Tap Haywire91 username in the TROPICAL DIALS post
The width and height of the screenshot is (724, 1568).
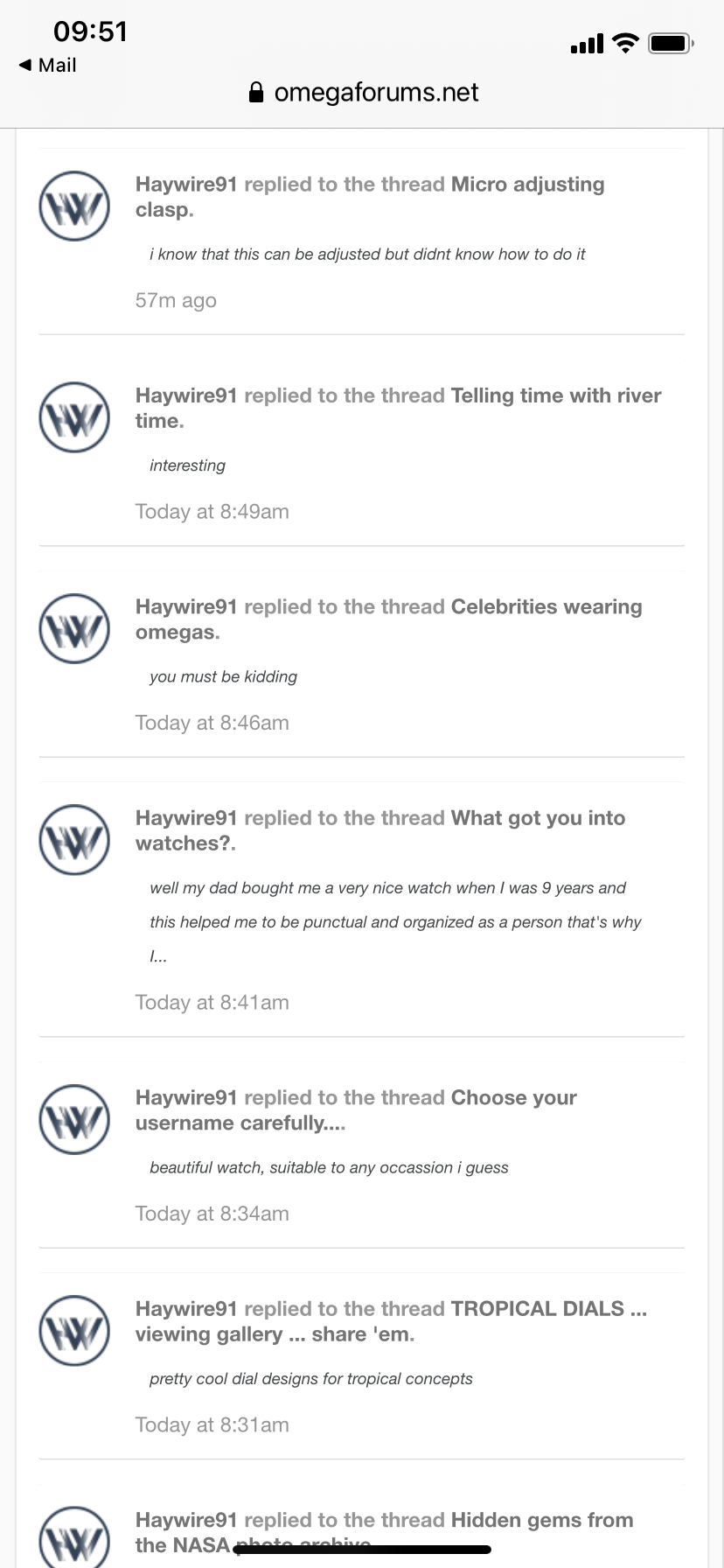click(186, 1309)
